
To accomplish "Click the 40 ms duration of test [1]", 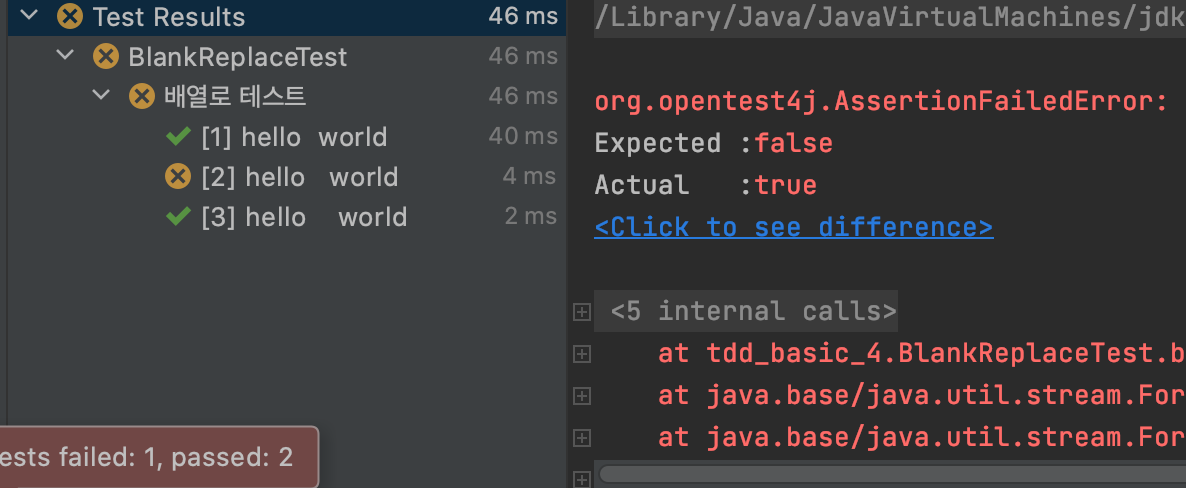I will pyautogui.click(x=523, y=137).
